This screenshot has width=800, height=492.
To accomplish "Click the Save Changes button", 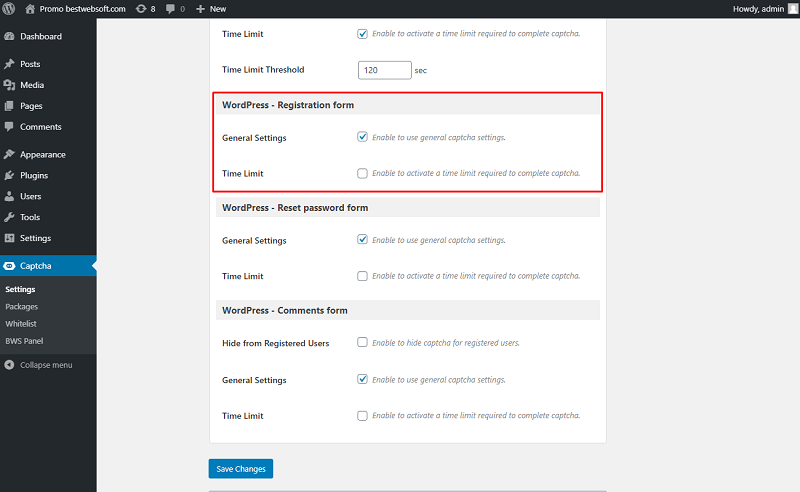I will pos(241,469).
